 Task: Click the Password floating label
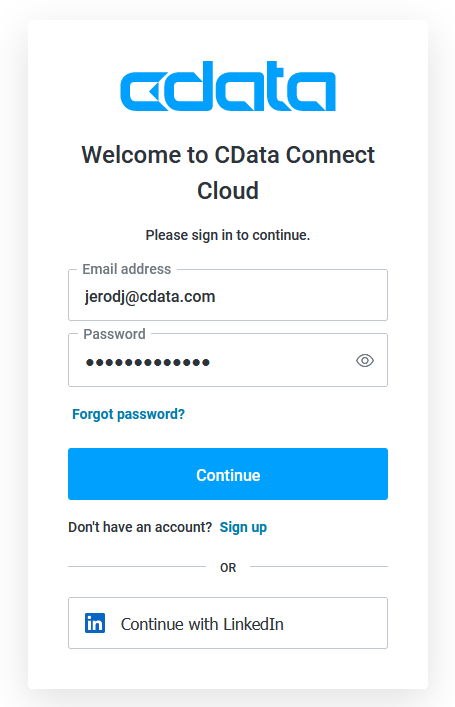tap(115, 334)
